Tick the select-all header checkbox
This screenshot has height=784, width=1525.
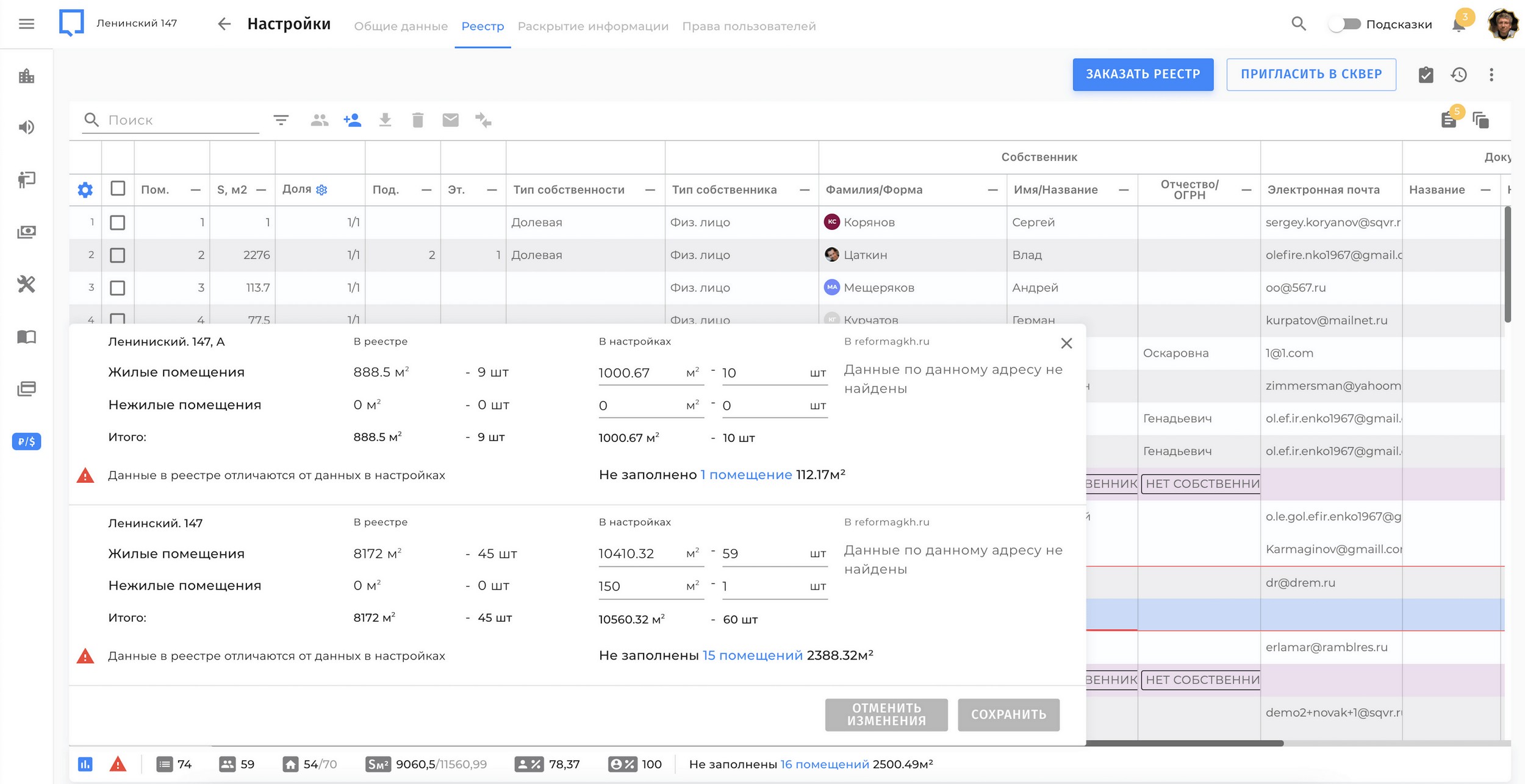point(118,188)
